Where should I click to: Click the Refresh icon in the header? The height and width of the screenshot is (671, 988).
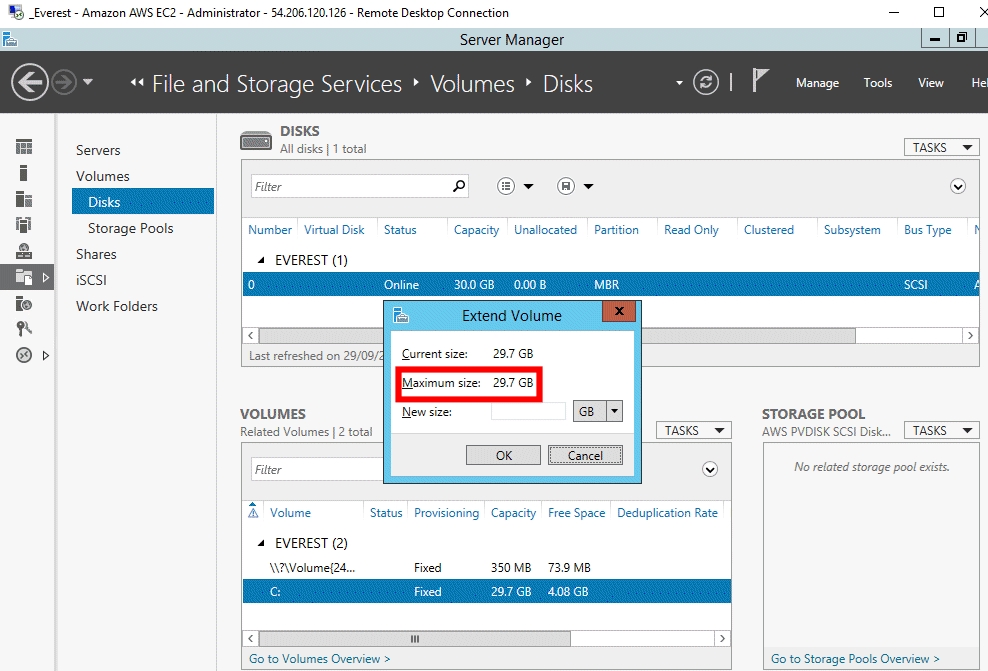coord(706,82)
